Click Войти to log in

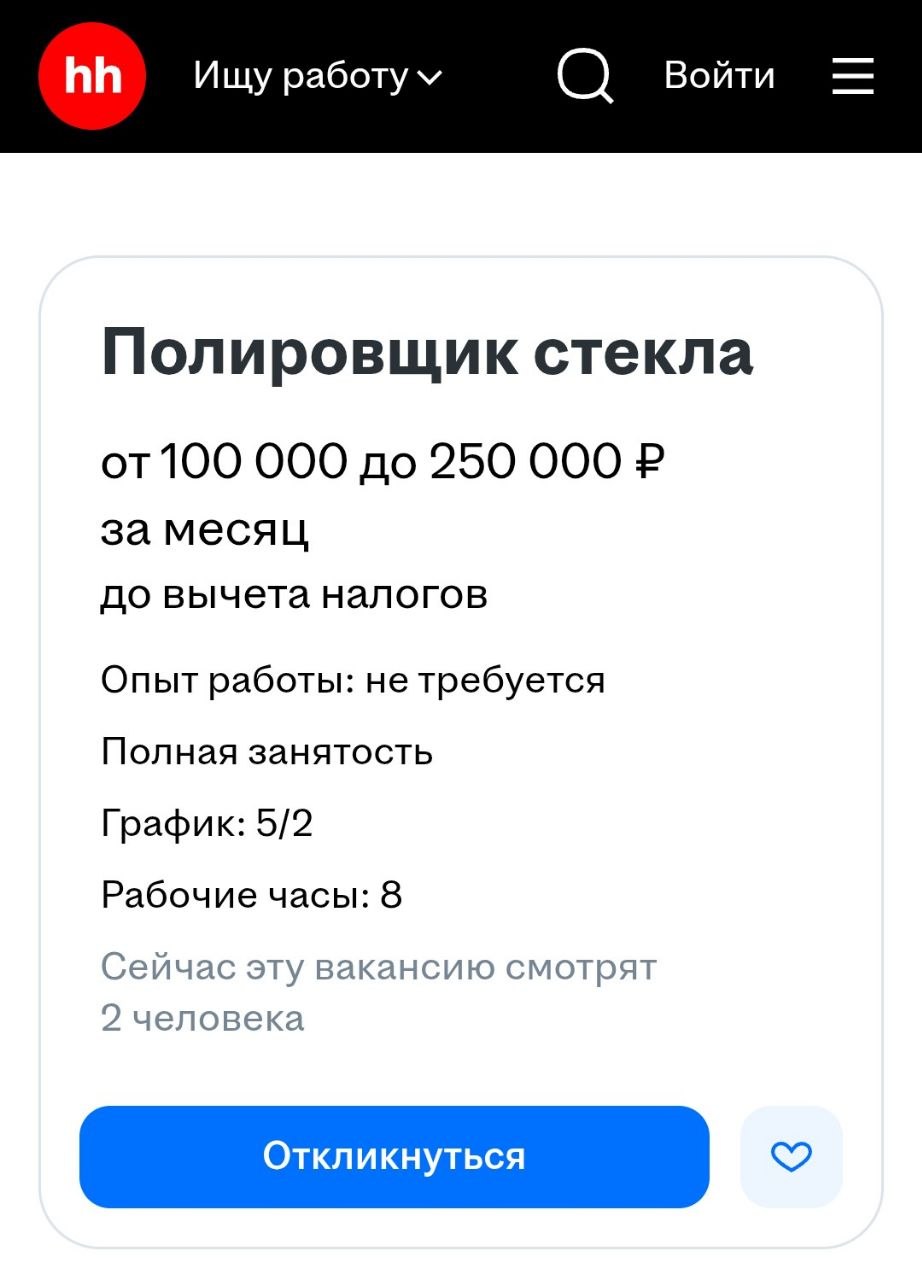click(720, 76)
